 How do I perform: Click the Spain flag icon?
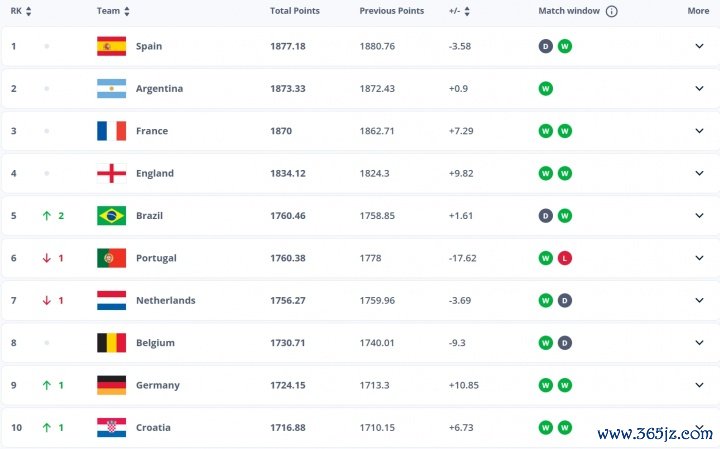(x=111, y=46)
